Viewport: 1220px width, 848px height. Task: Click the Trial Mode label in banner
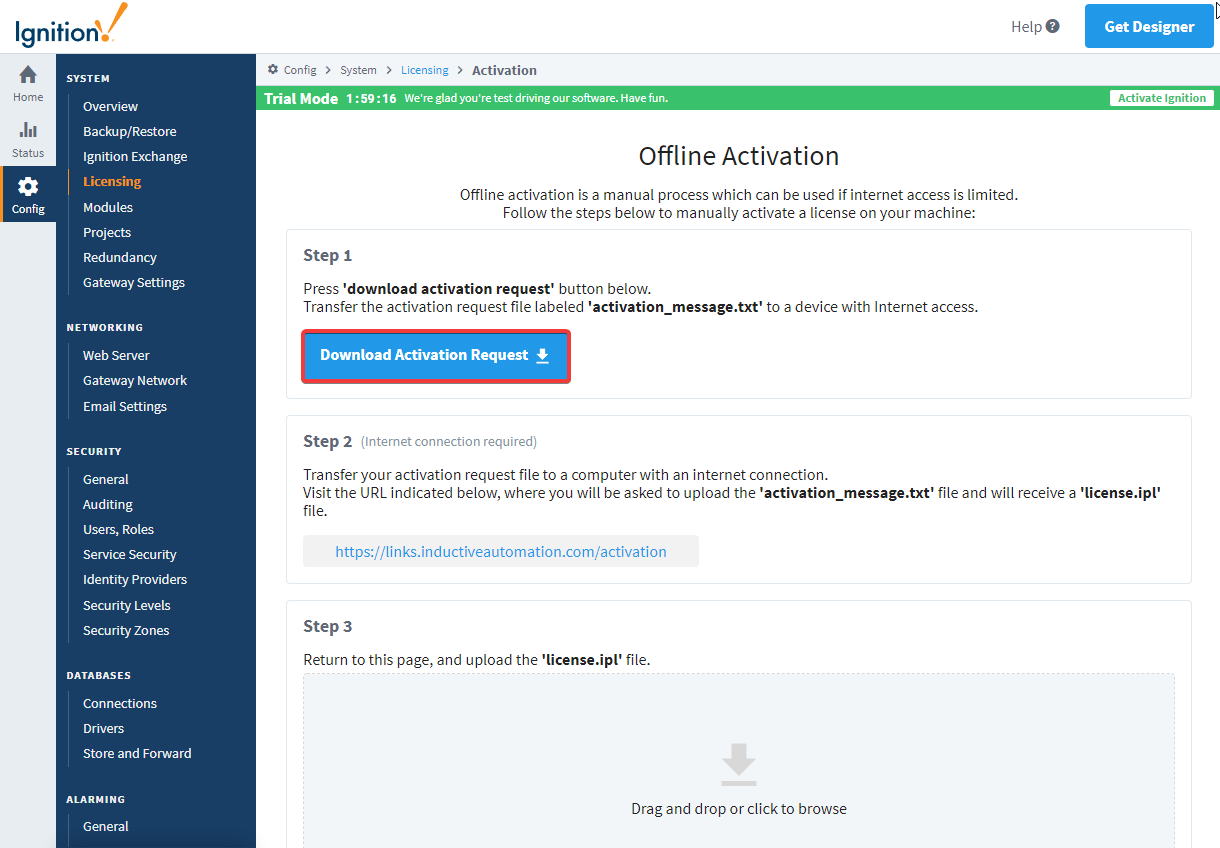[301, 98]
